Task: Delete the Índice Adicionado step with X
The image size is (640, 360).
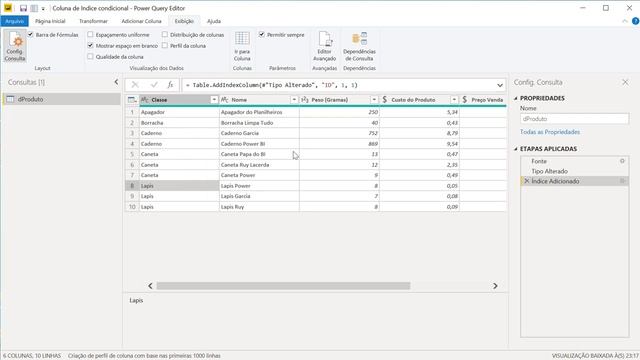Action: point(527,181)
